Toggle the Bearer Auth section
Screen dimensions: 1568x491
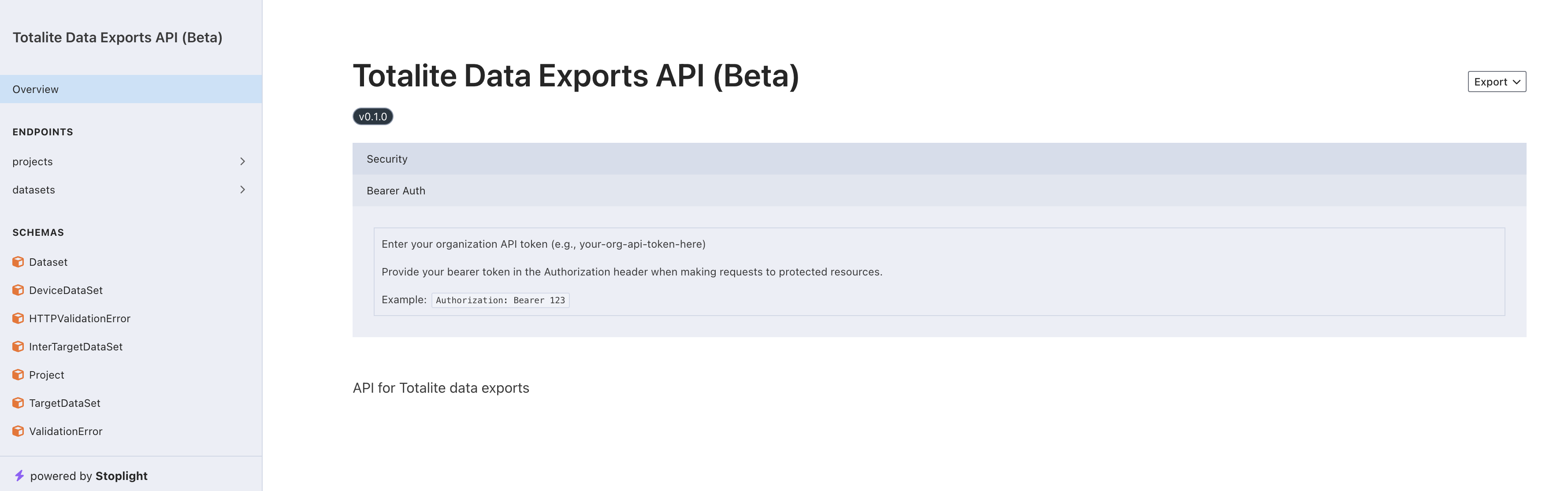pyautogui.click(x=939, y=190)
